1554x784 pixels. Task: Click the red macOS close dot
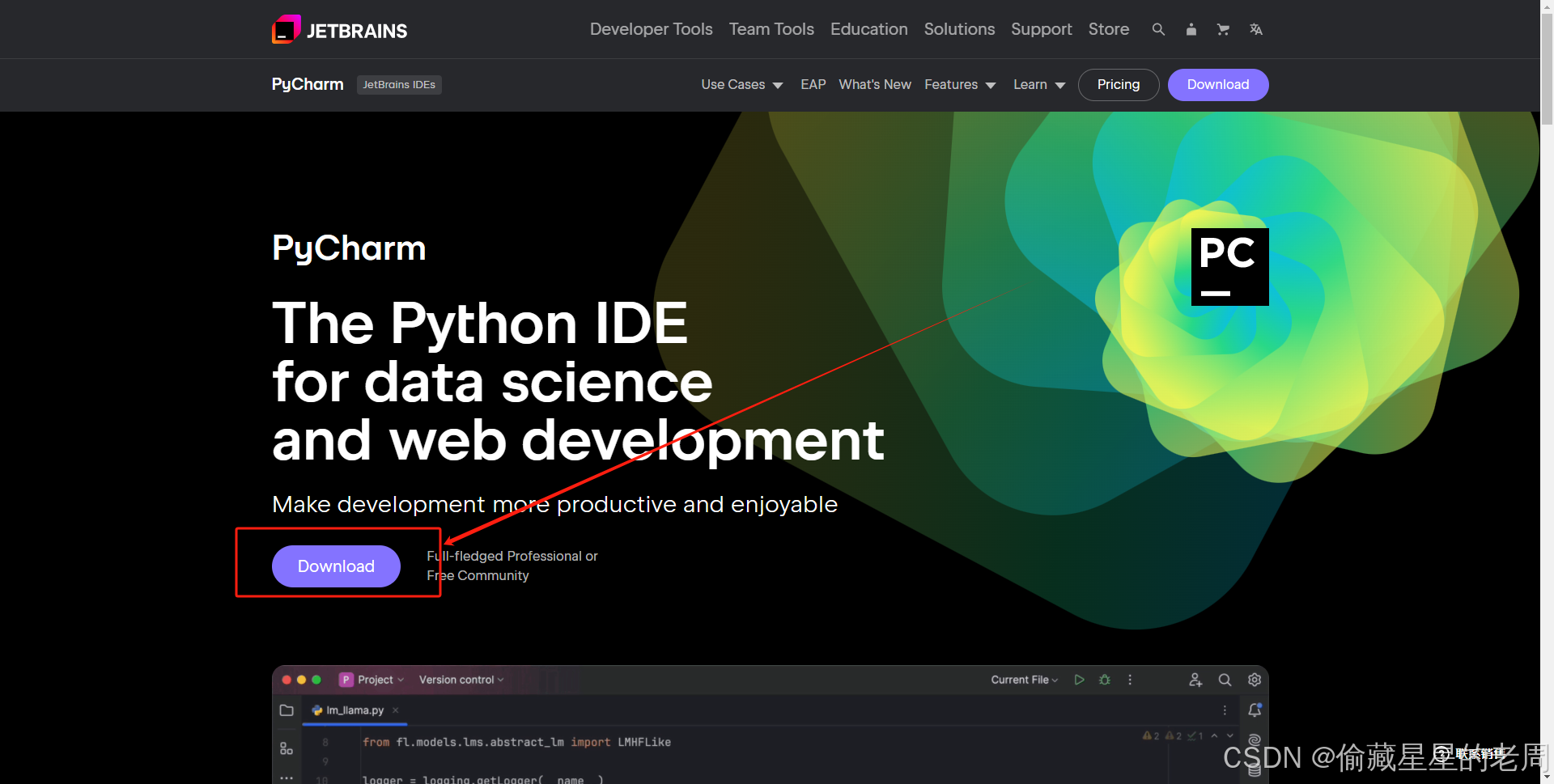click(x=287, y=680)
